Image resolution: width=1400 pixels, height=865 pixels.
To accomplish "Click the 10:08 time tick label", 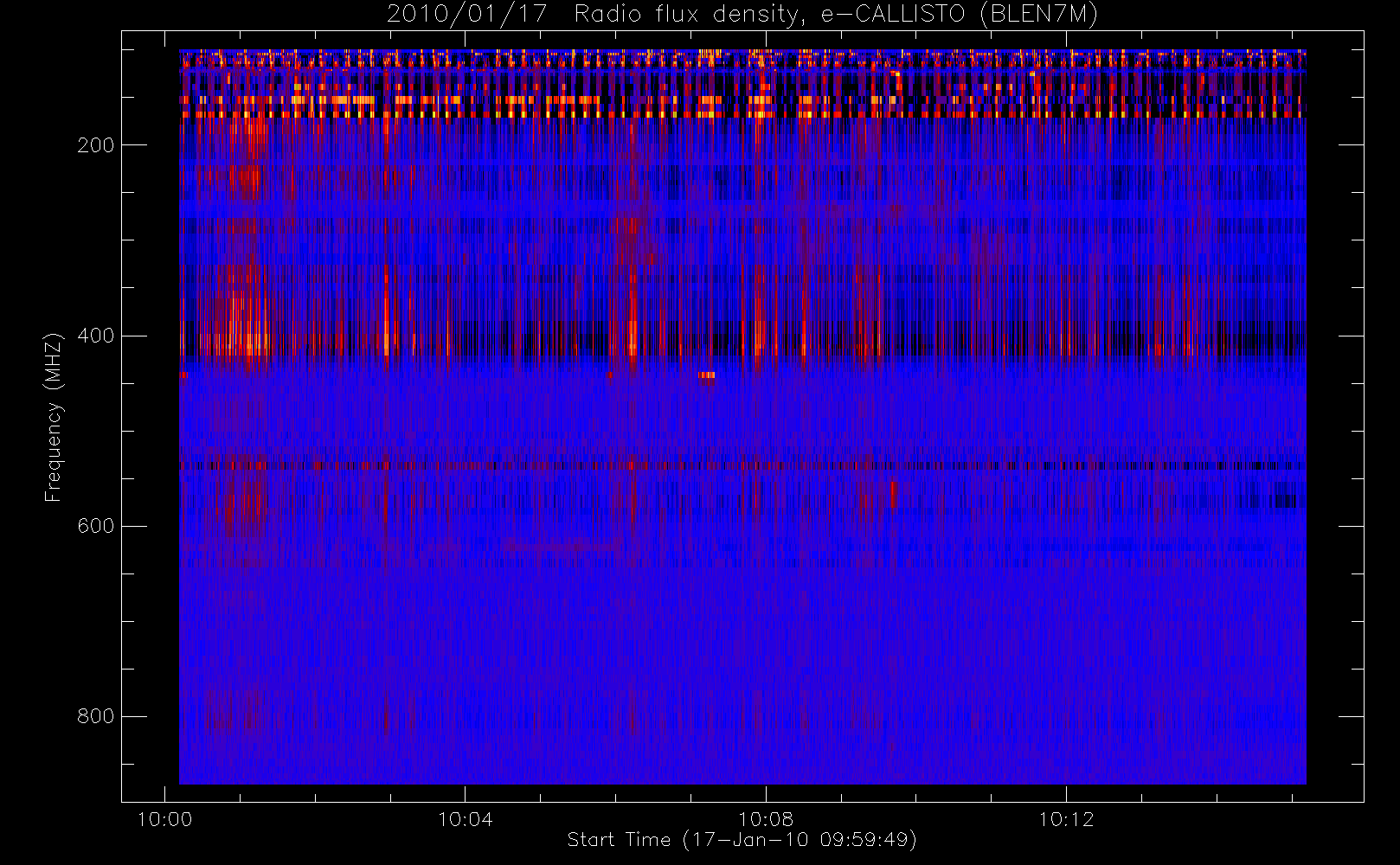I will (766, 819).
